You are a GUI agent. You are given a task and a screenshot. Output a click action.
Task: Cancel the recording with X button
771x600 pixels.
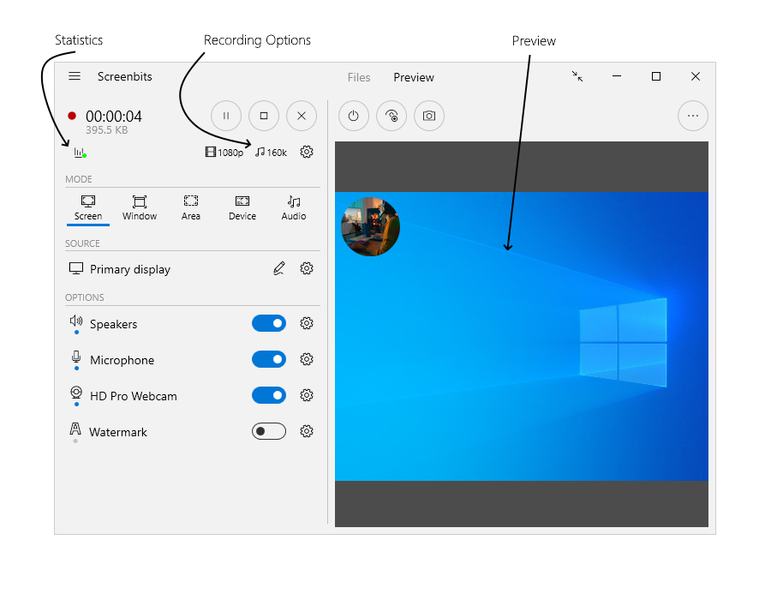(301, 116)
